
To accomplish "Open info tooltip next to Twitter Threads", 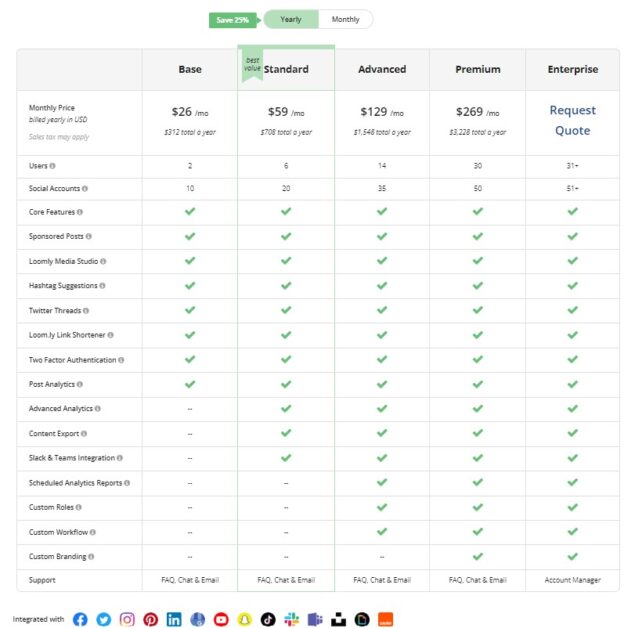I will 86,311.
